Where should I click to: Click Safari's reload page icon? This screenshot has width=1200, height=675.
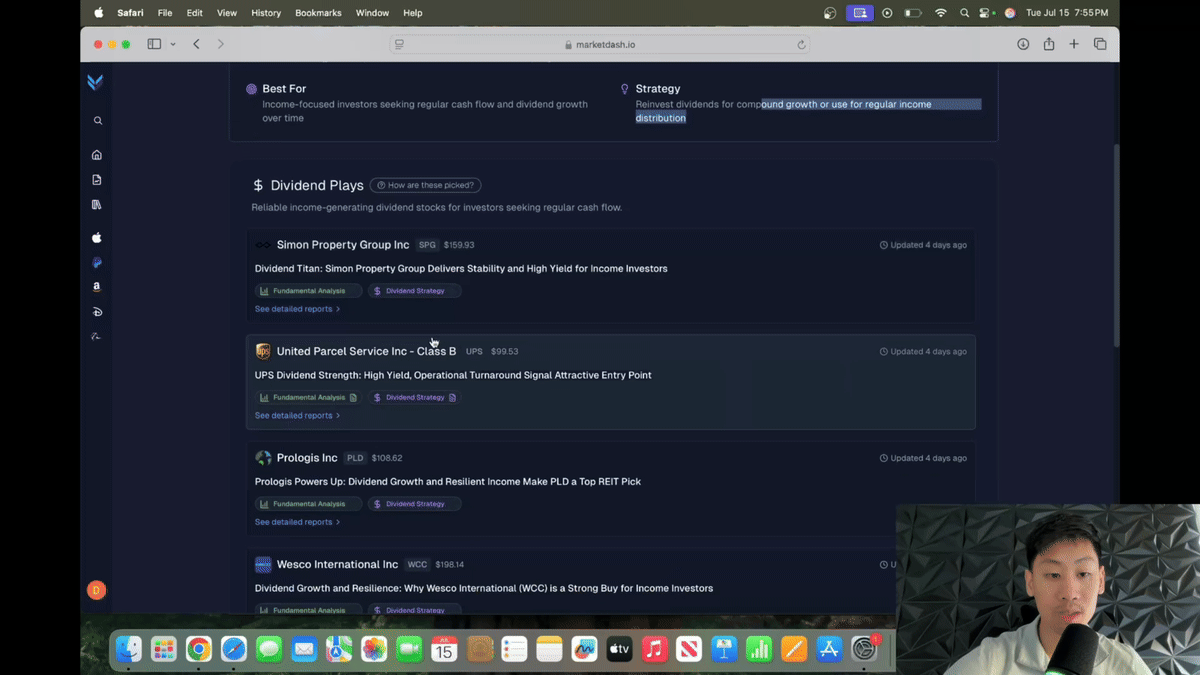pyautogui.click(x=801, y=44)
